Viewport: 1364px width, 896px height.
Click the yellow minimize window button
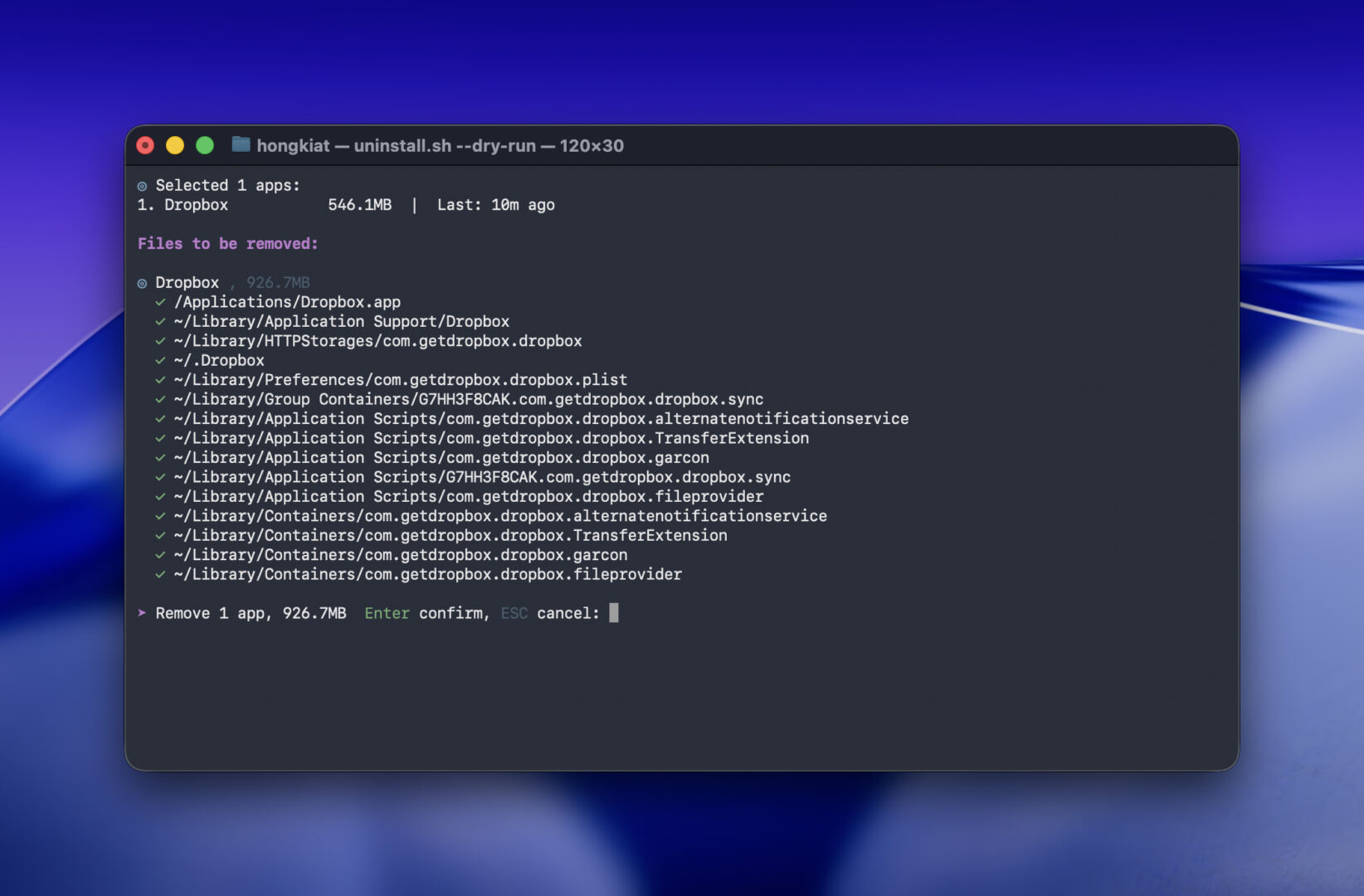pyautogui.click(x=175, y=146)
